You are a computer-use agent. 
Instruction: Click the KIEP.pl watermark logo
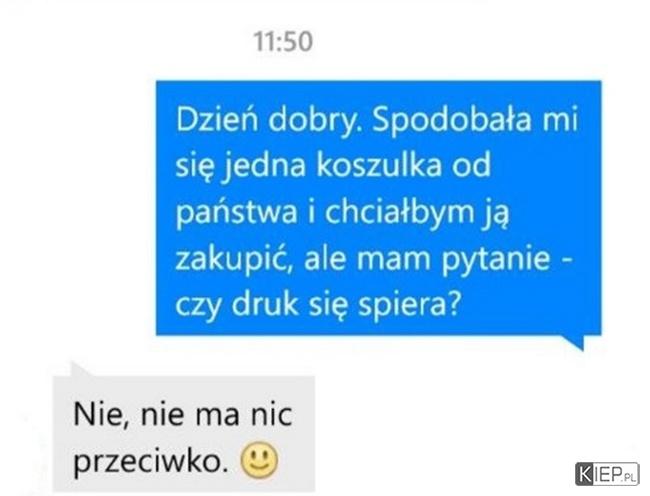[x=607, y=474]
